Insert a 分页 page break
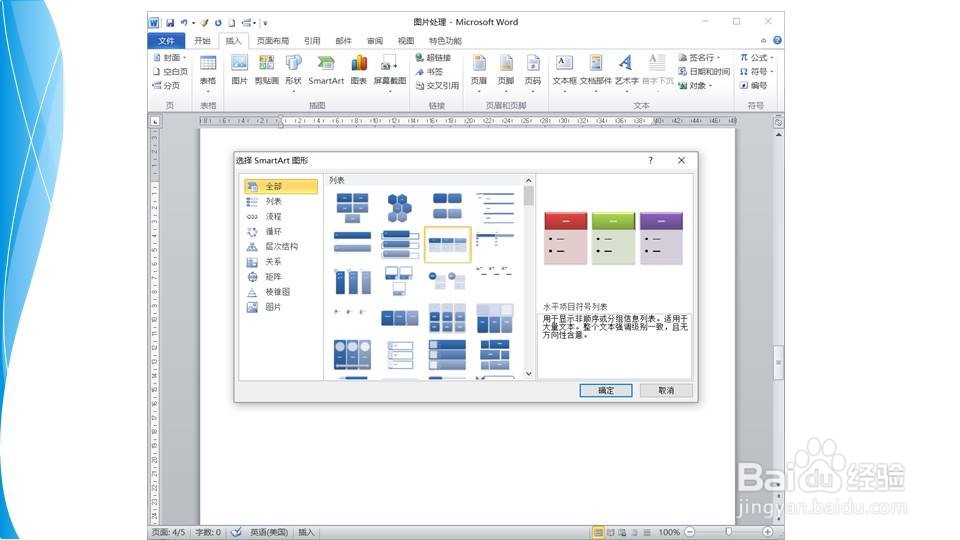960x540 pixels. coord(166,86)
